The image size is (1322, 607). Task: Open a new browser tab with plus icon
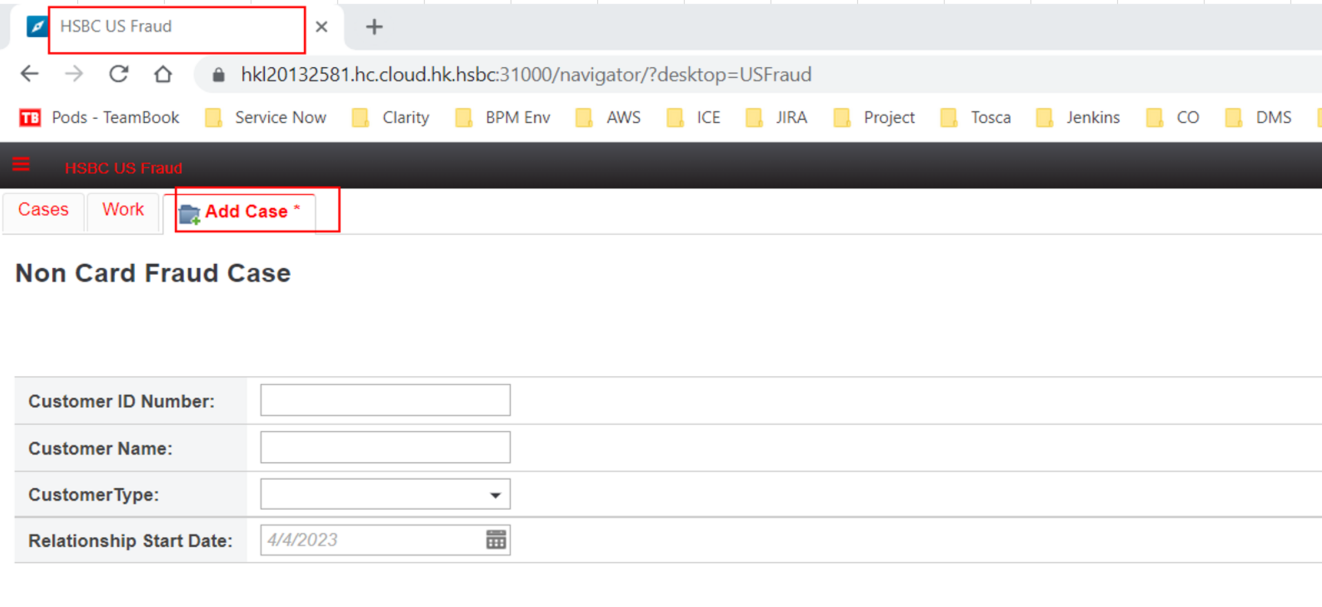374,27
